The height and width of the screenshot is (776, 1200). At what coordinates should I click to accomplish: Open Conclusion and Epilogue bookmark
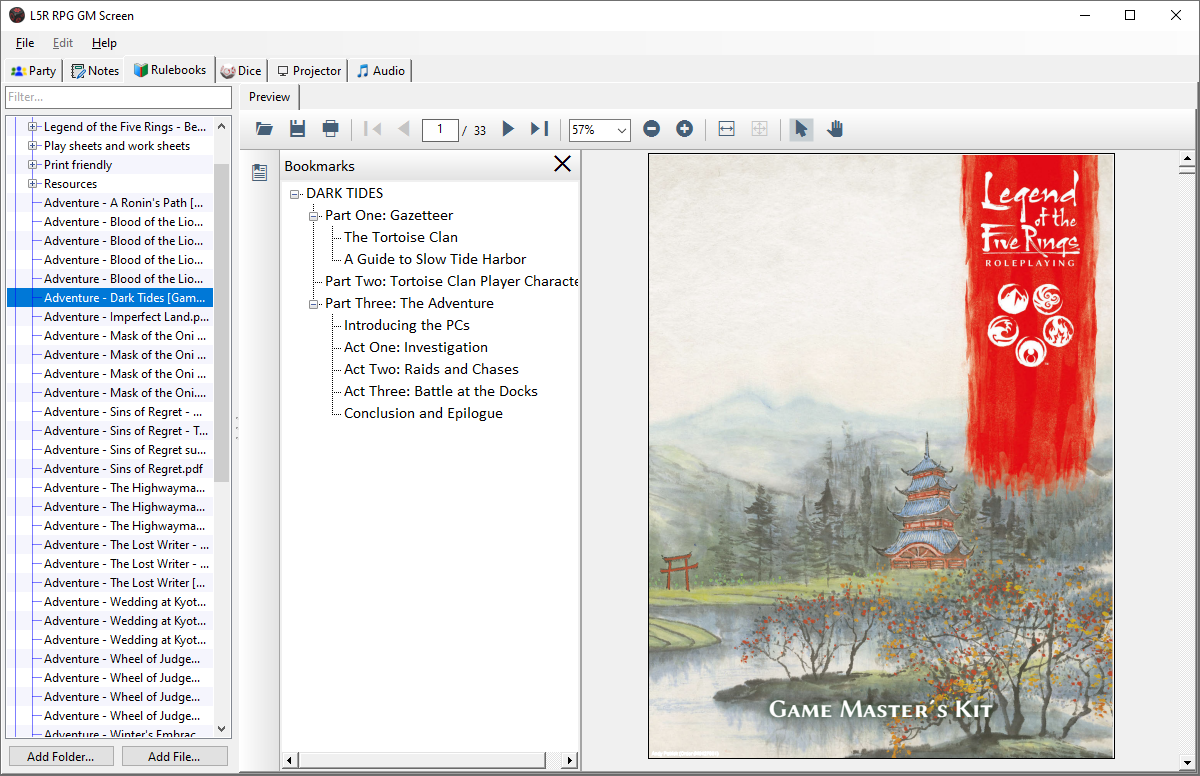[x=423, y=413]
